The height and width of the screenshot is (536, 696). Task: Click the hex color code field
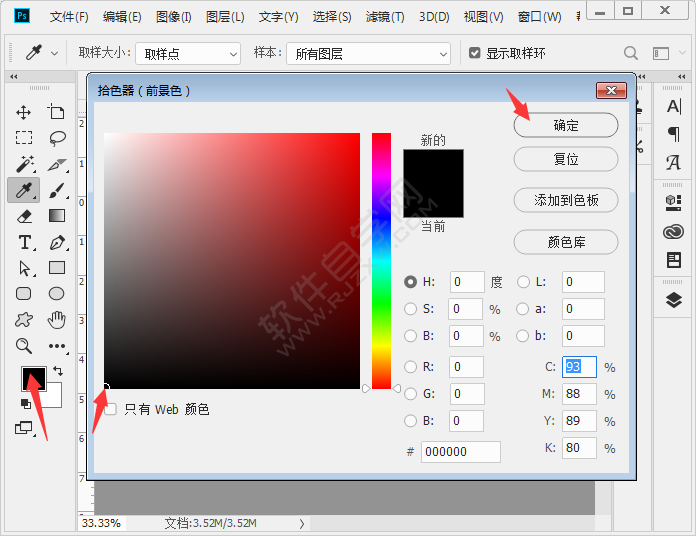tap(461, 452)
